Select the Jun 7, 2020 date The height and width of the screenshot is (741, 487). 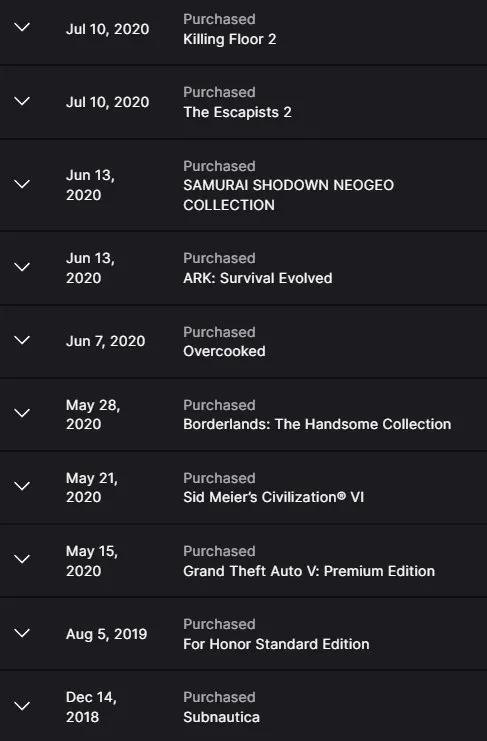point(106,341)
